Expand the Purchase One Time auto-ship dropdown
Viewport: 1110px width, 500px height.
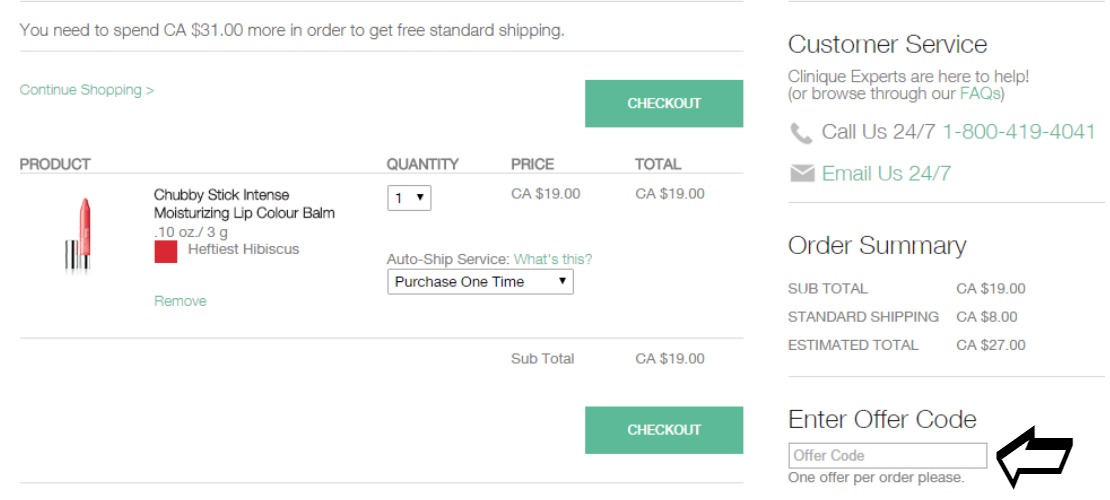point(480,282)
